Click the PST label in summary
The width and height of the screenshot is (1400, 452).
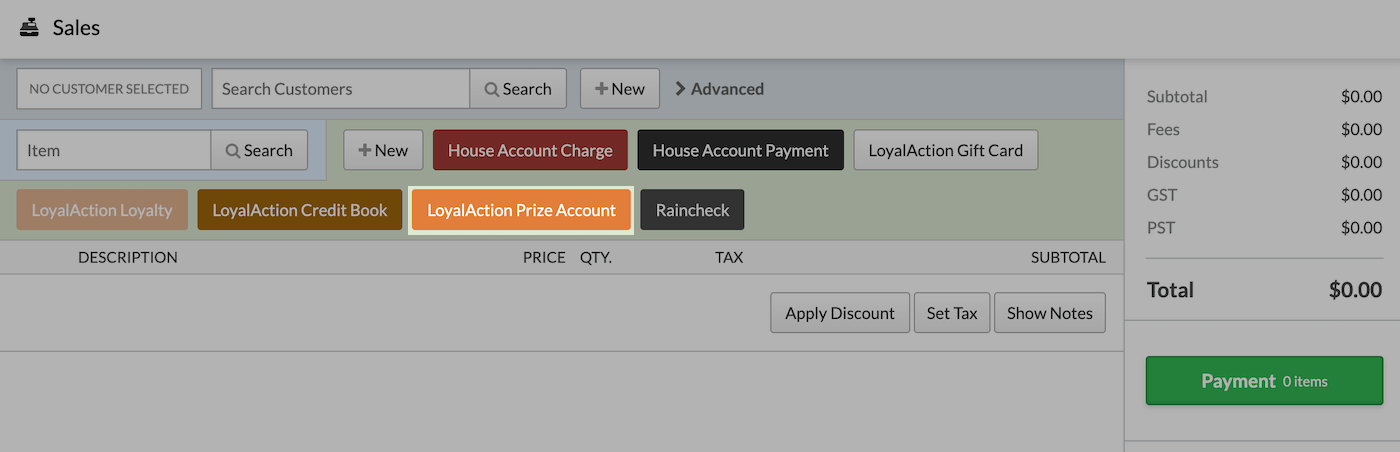pos(1161,228)
